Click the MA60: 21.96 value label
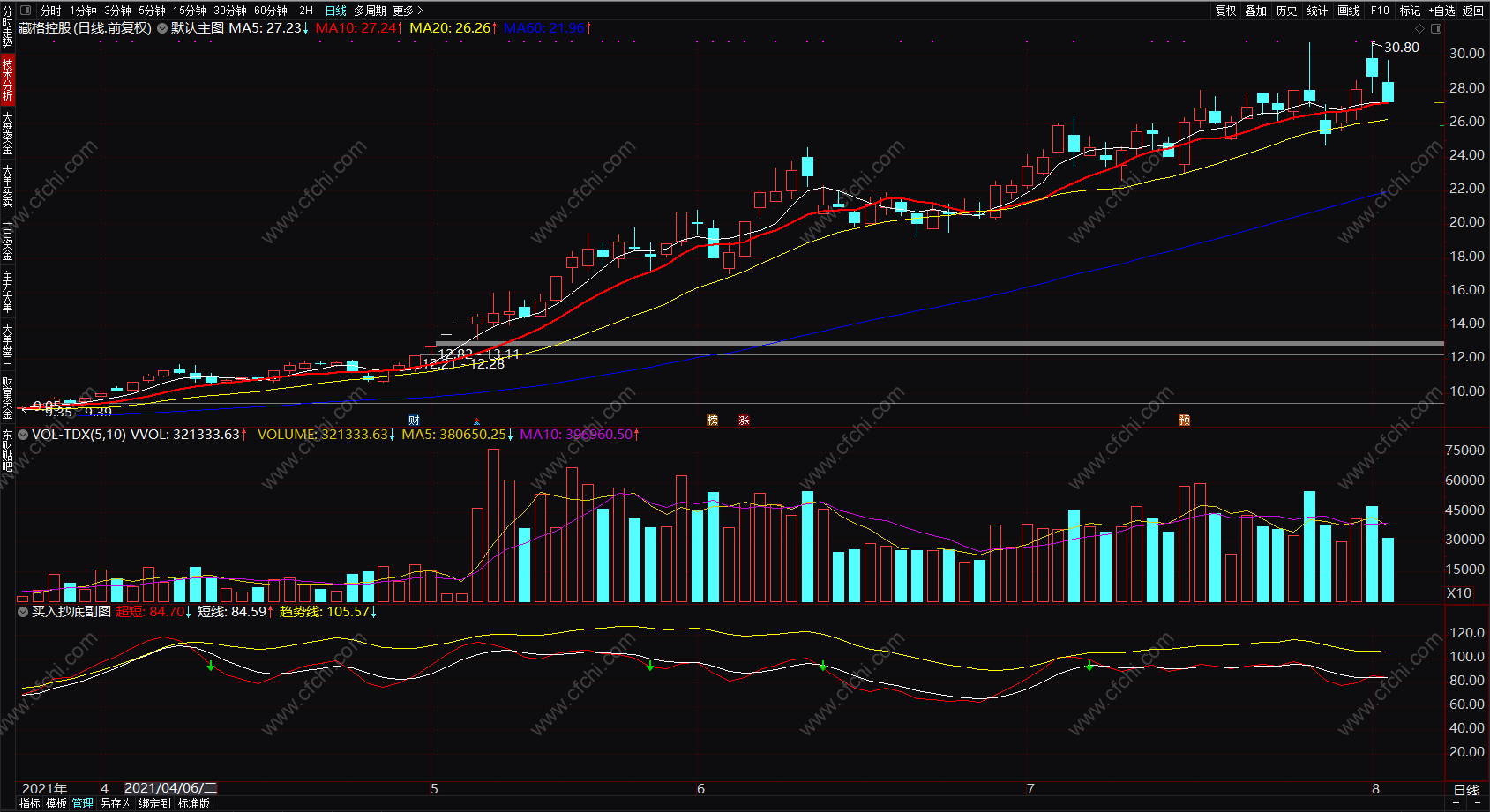This screenshot has width=1490, height=812. [548, 28]
